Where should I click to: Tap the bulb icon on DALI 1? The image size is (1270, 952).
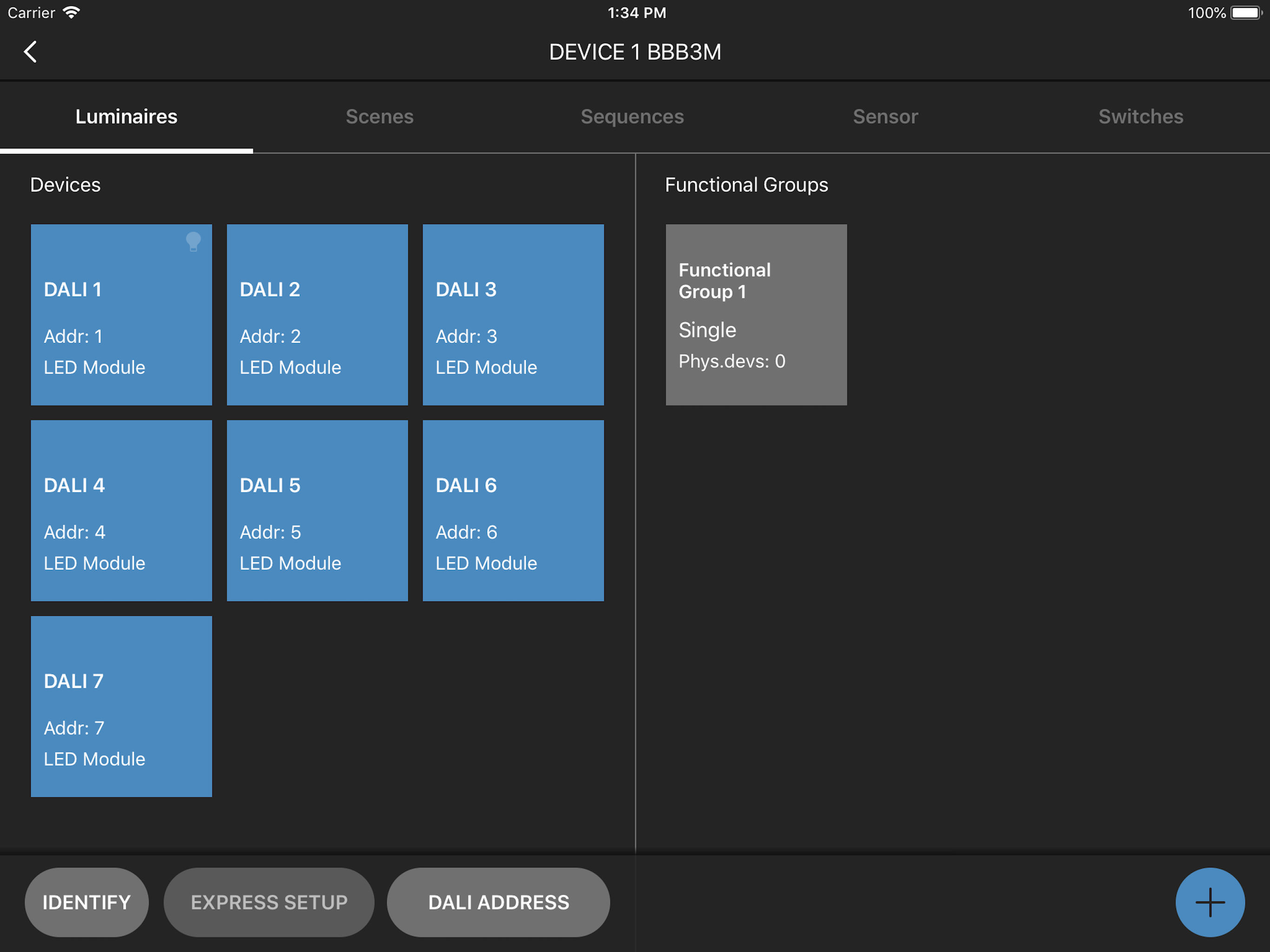pos(193,242)
